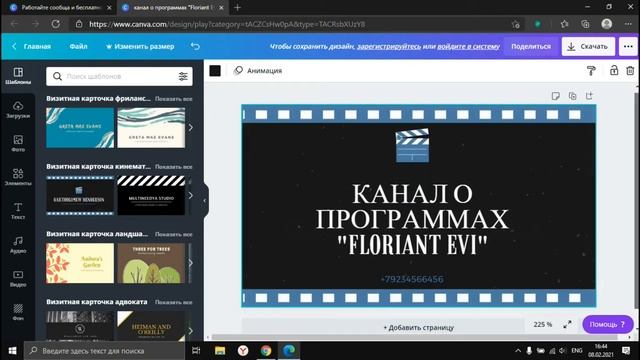Open the Текст panel in sidebar

[18, 211]
